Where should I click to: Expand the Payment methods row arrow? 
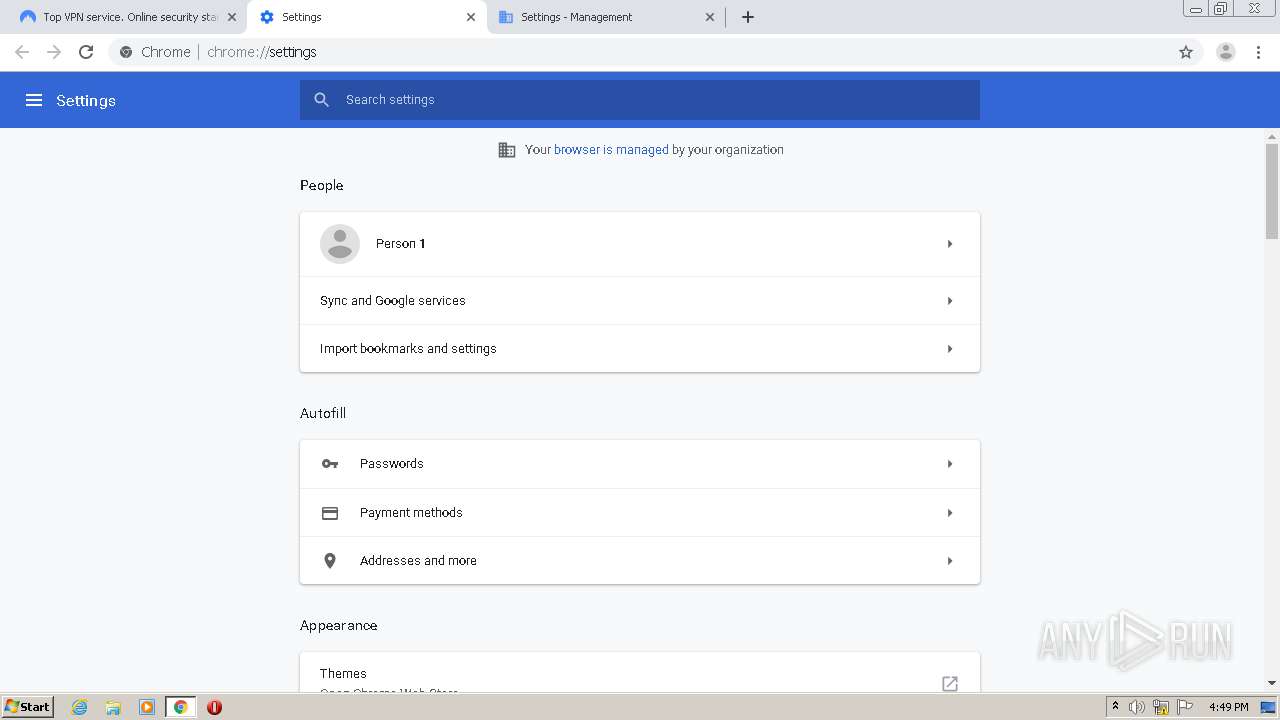(950, 513)
